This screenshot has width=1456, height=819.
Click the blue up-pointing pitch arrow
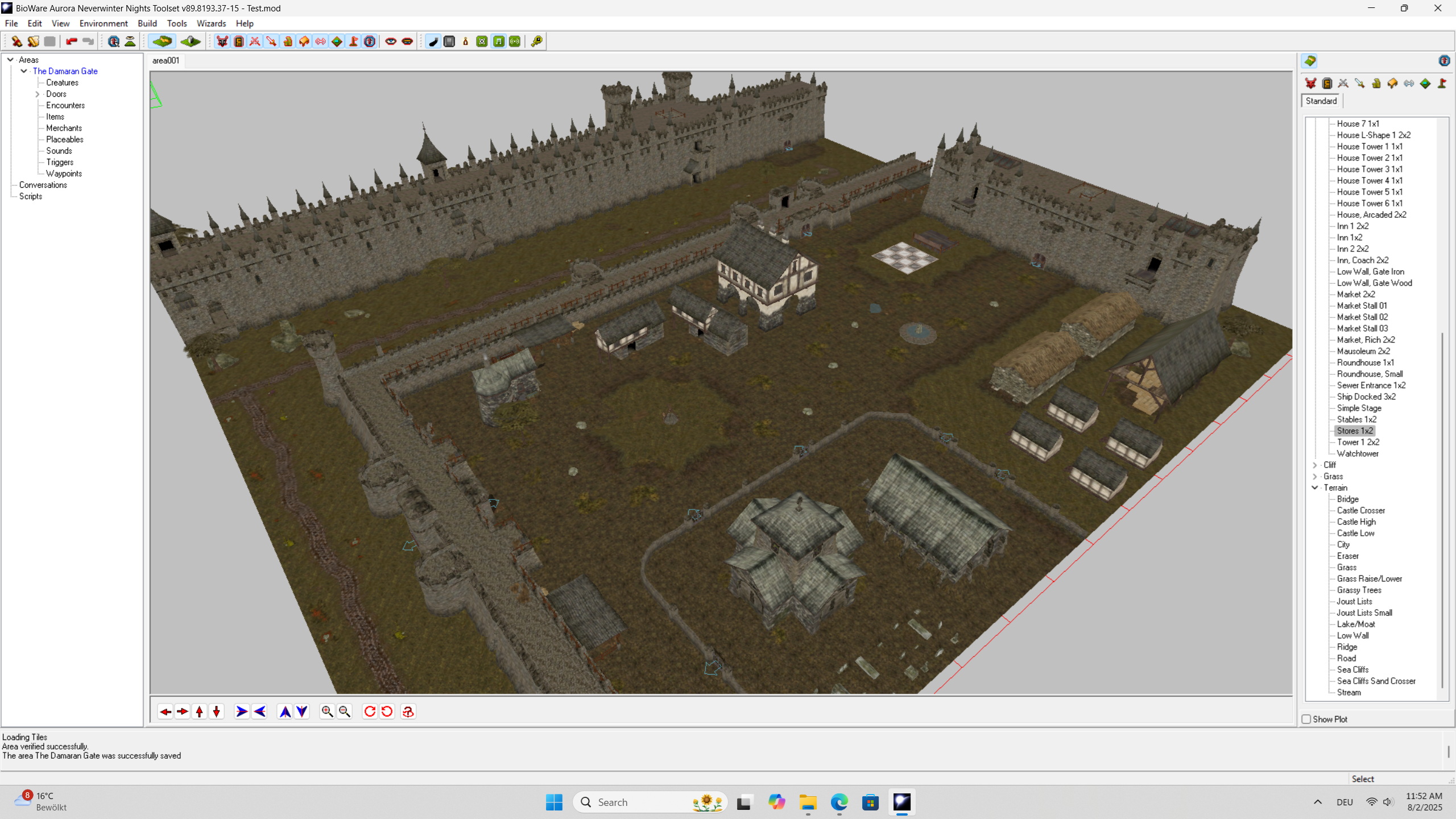click(x=285, y=712)
